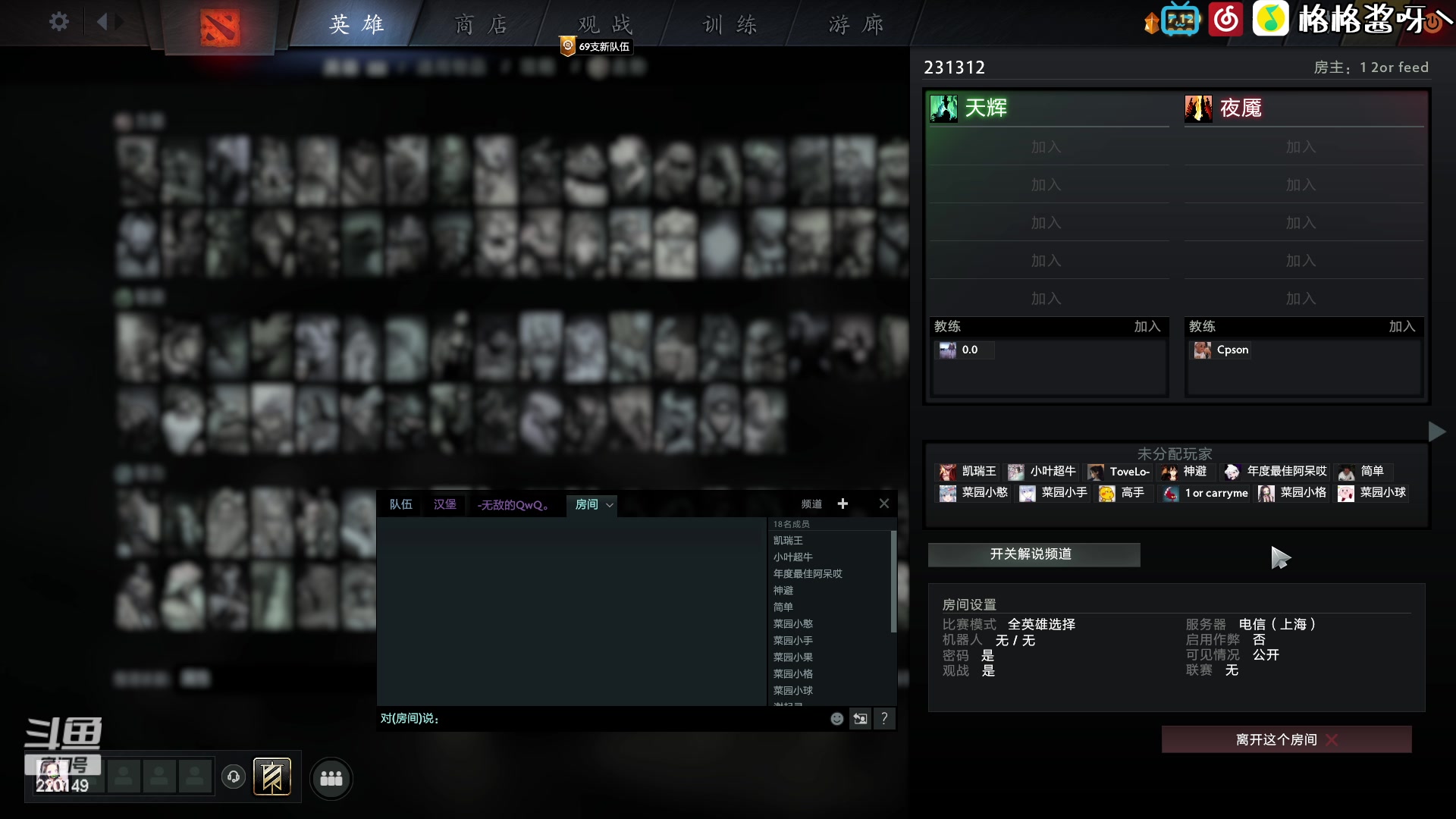The height and width of the screenshot is (819, 1456).
Task: Open the 游廊 tab
Action: [855, 24]
